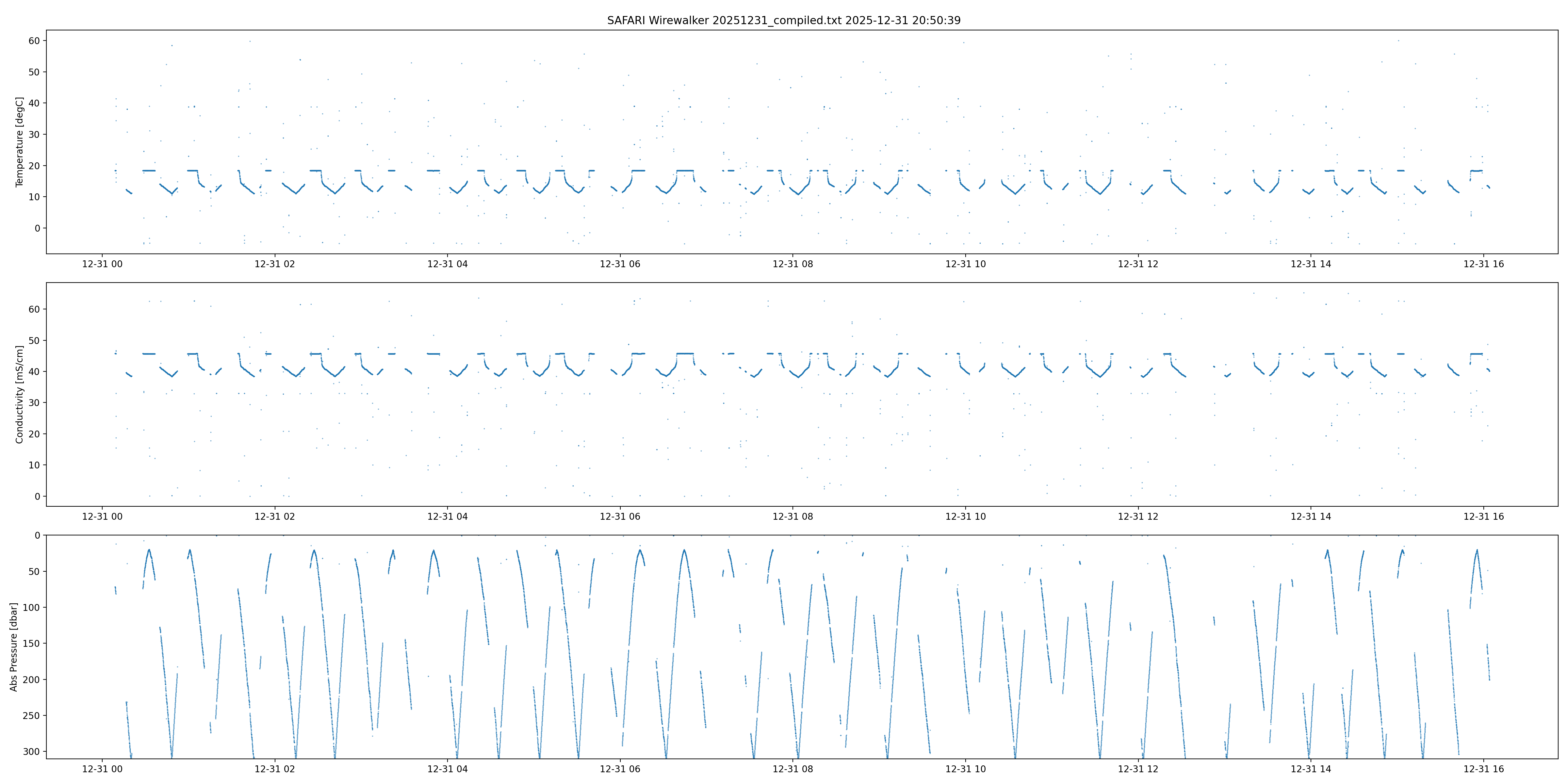Click the 12-31 14 tick under the pressure plot

point(1311,769)
